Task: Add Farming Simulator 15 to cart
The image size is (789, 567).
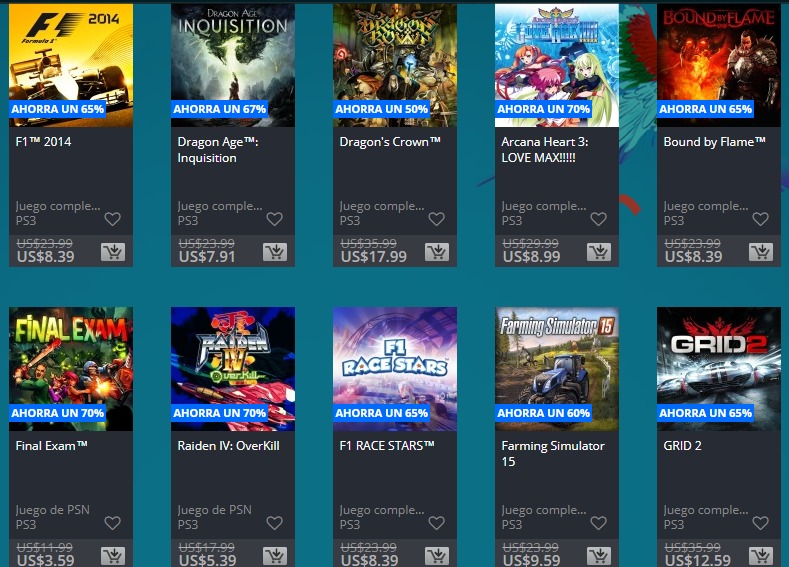Action: [x=599, y=556]
